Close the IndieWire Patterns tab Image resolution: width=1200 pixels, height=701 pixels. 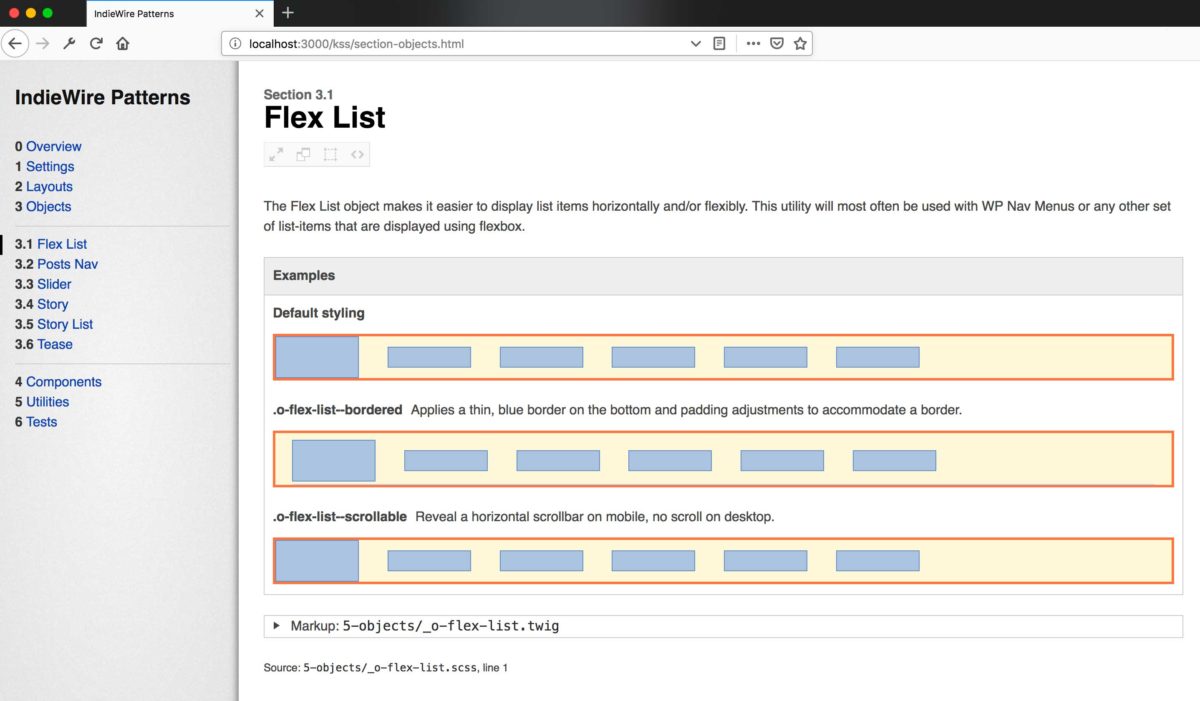(x=260, y=14)
